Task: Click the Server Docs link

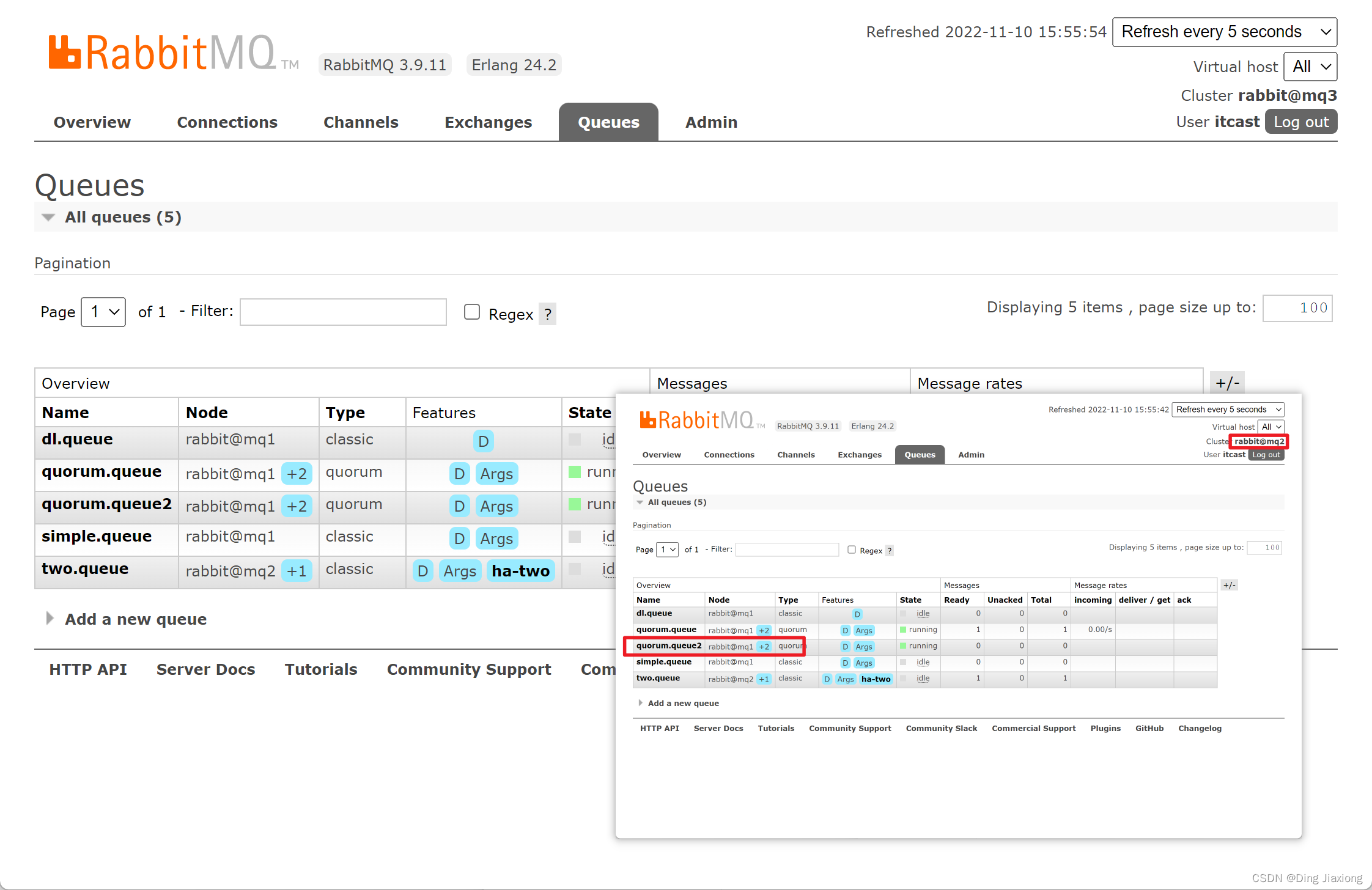Action: click(x=205, y=668)
